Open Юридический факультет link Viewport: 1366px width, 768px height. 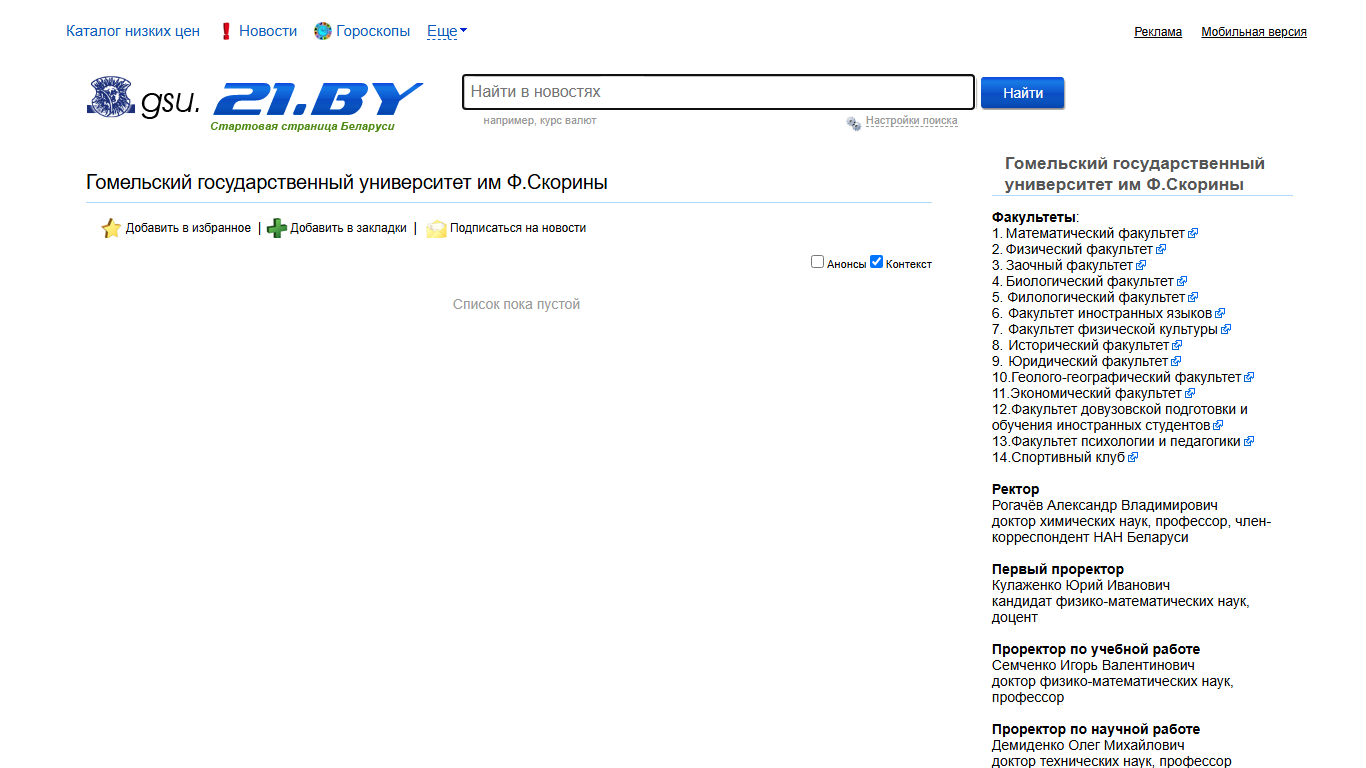[1088, 361]
